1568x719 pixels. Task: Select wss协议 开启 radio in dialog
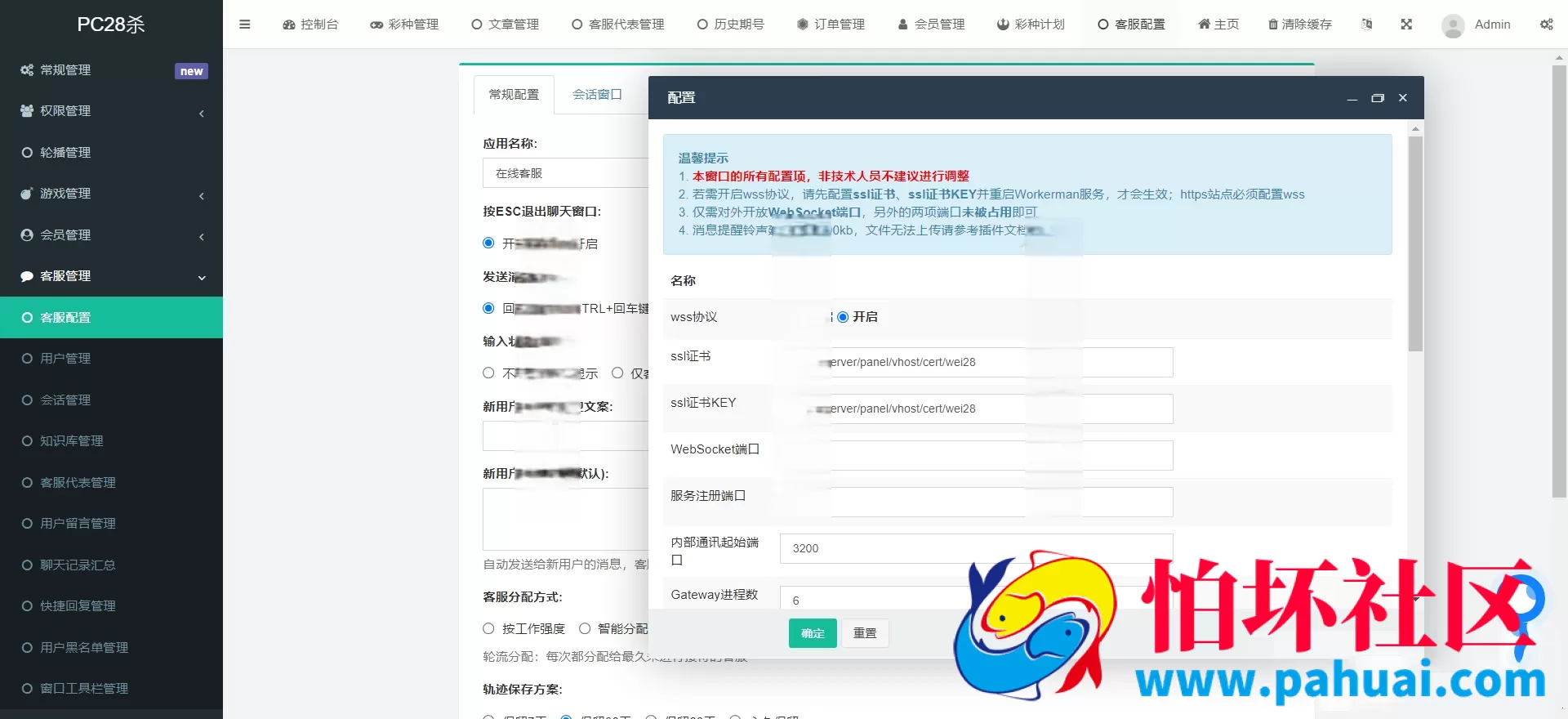[843, 317]
